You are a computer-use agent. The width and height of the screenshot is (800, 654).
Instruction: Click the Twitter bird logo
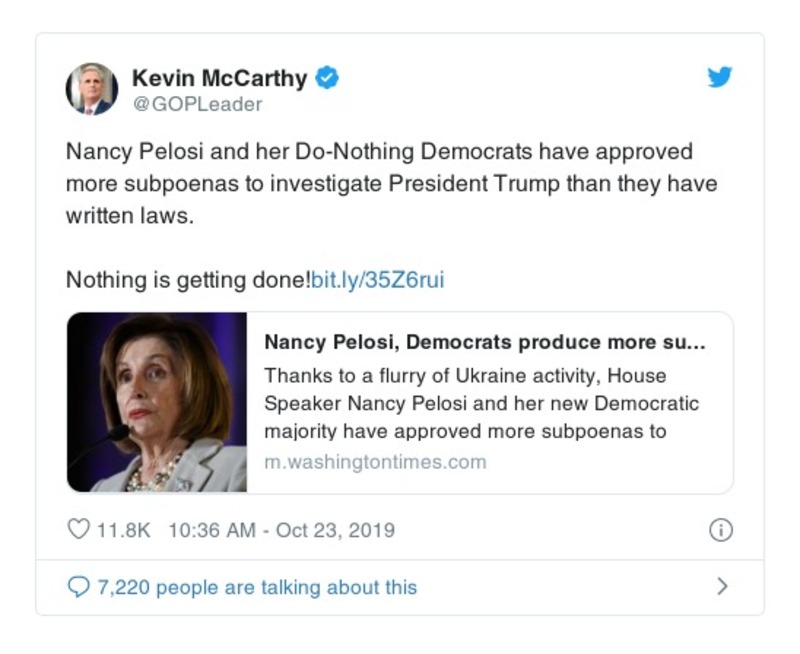pyautogui.click(x=720, y=78)
